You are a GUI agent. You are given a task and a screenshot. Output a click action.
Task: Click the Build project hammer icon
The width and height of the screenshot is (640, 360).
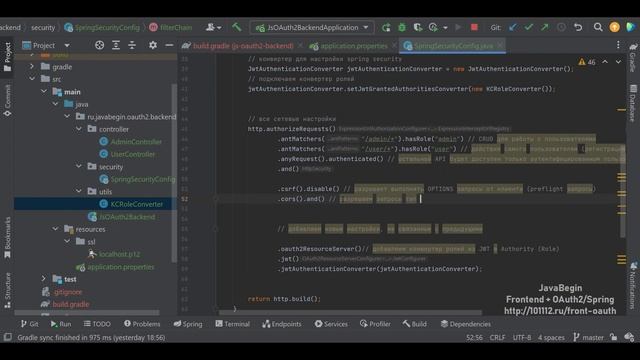coord(236,27)
